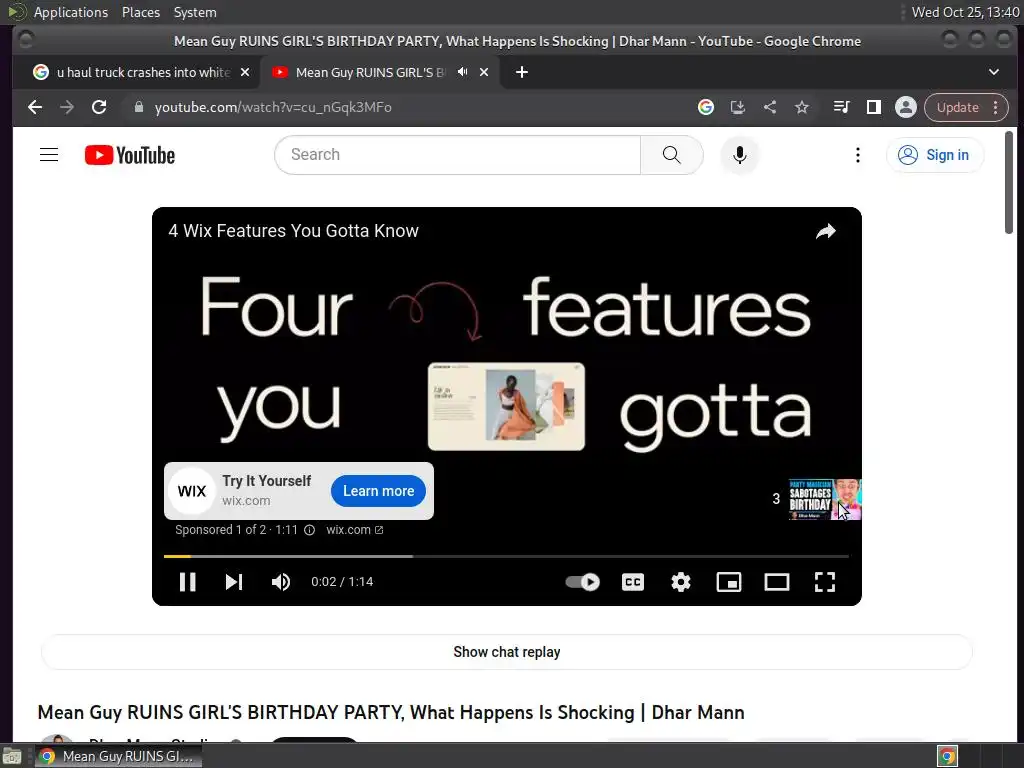This screenshot has width=1024, height=768.
Task: Click the address bar URL
Action: point(273,107)
